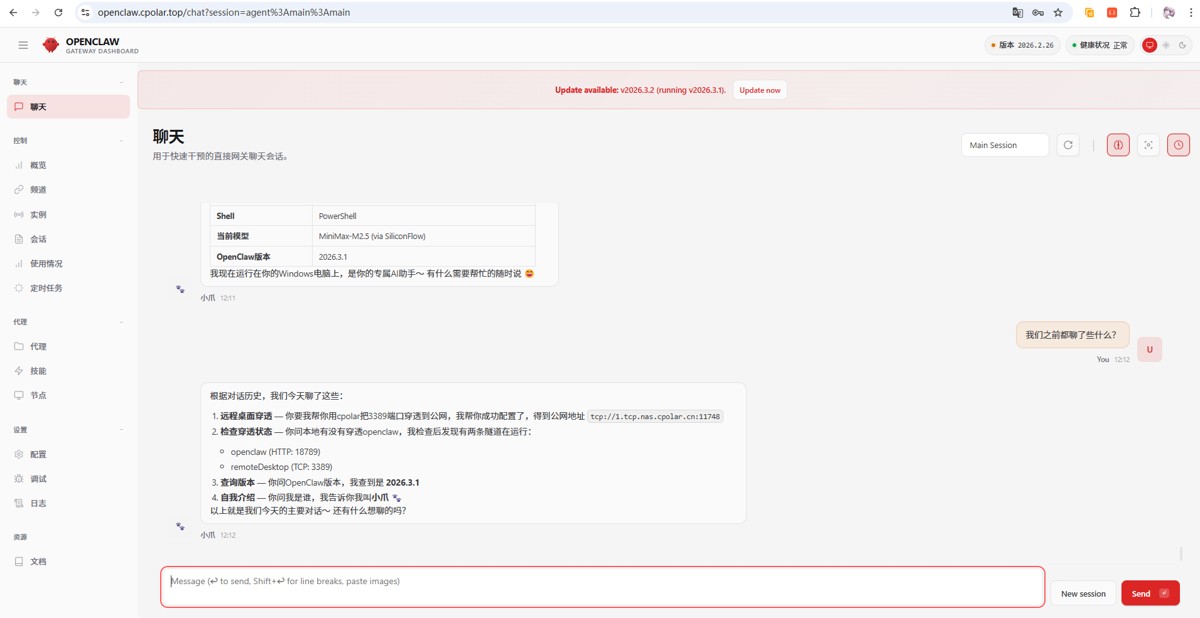Open 文档 under 资源
Screen dimensions: 1200x618
(x=69, y=562)
